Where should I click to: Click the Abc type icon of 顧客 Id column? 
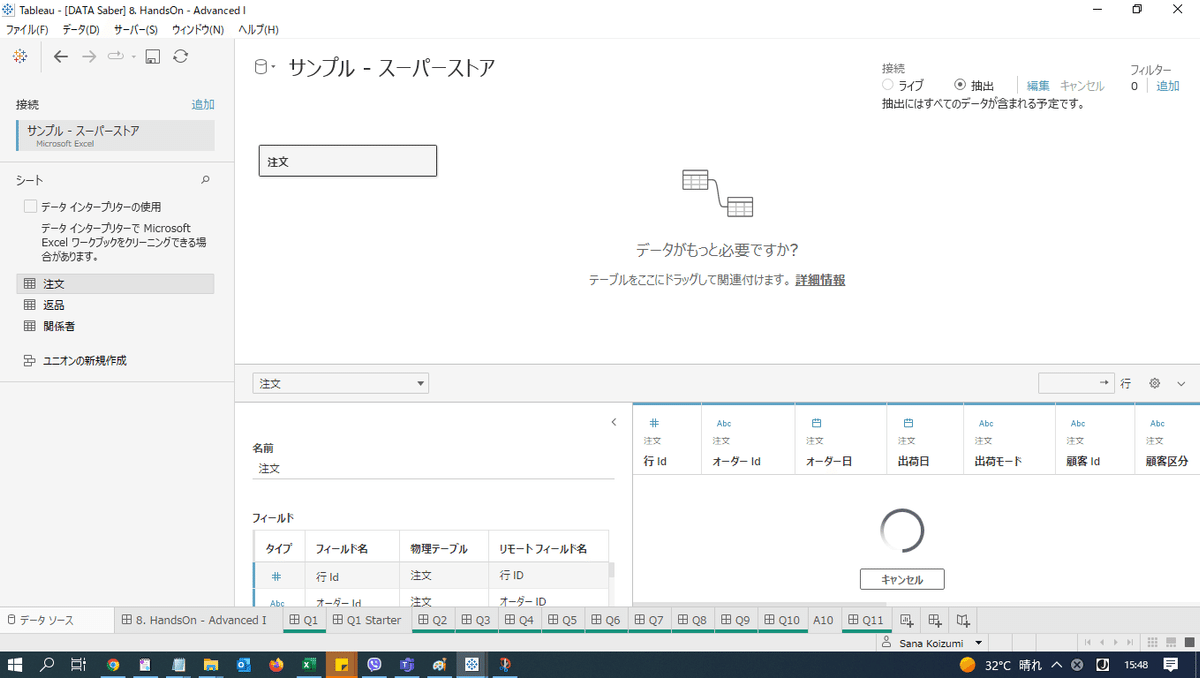point(1078,423)
